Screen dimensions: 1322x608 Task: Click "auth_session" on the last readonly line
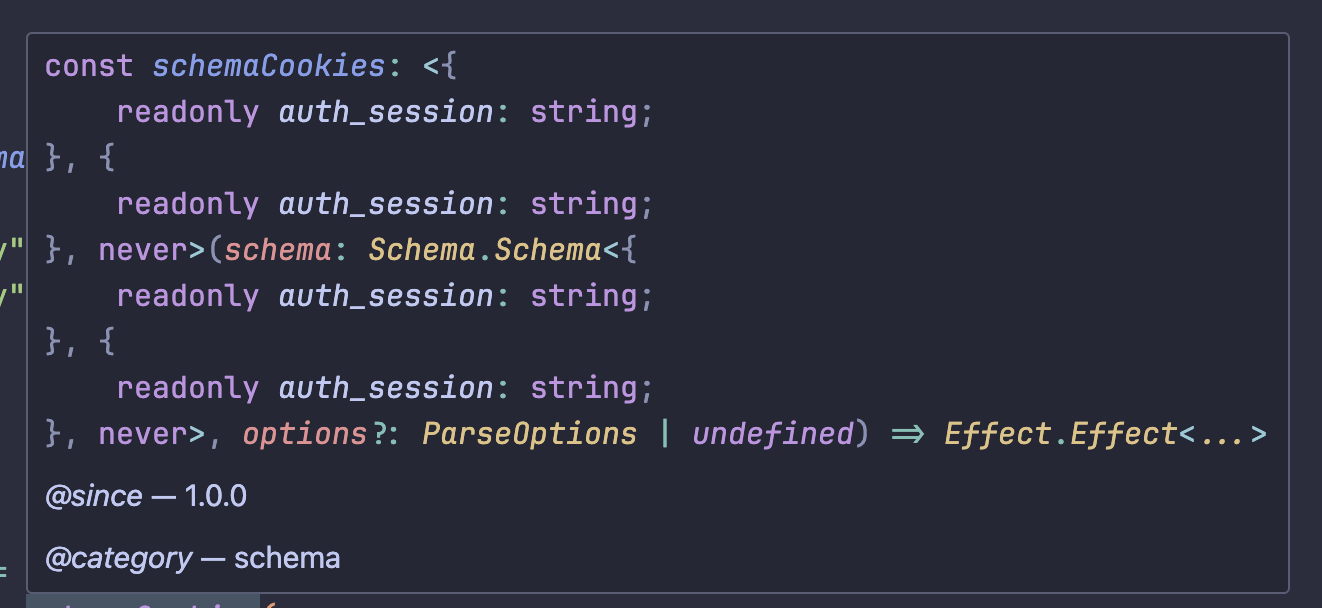(386, 388)
